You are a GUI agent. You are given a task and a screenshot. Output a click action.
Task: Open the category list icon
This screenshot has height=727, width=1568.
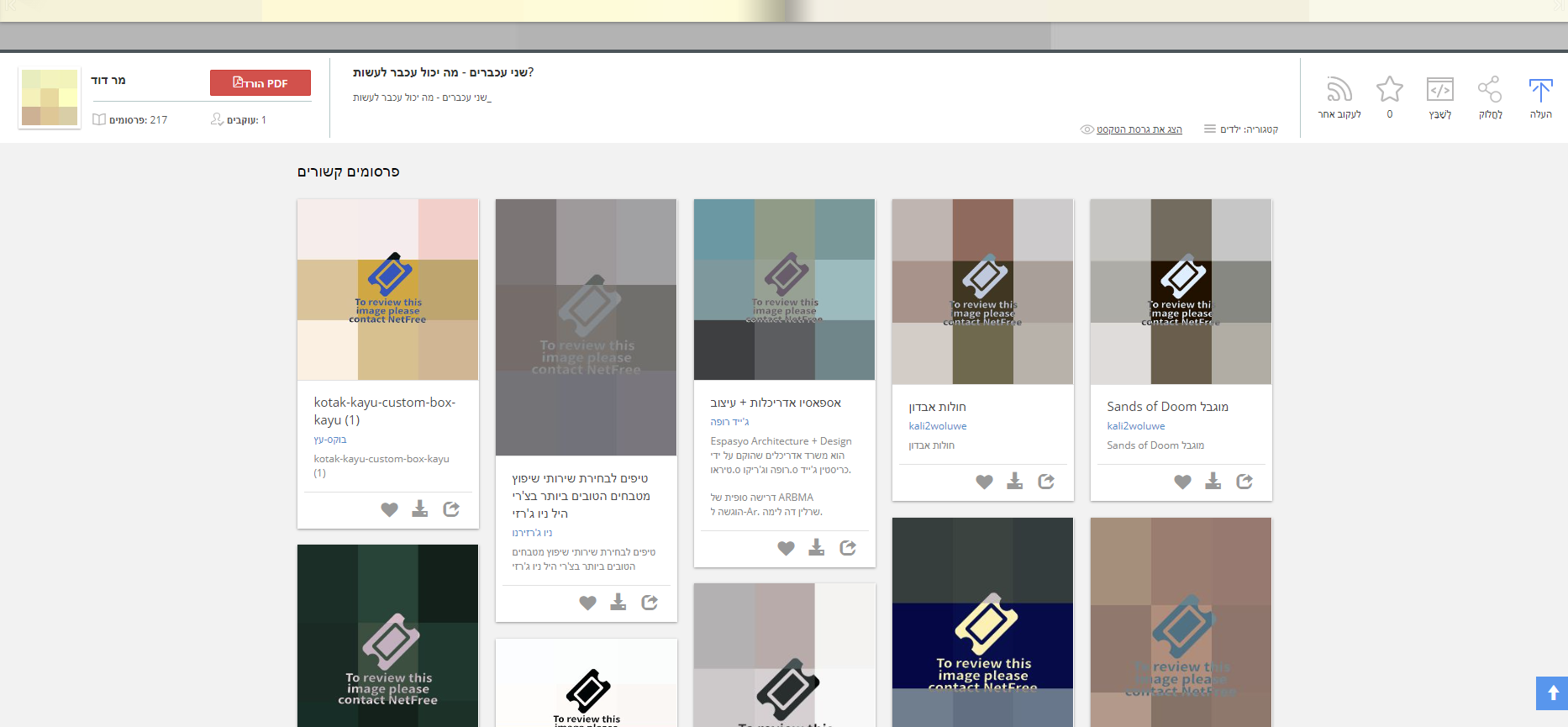[x=1210, y=129]
